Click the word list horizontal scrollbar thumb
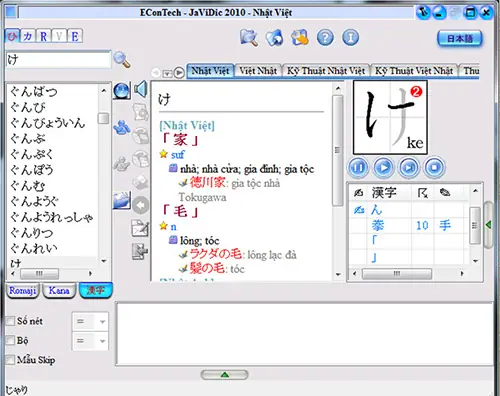 pyautogui.click(x=39, y=274)
